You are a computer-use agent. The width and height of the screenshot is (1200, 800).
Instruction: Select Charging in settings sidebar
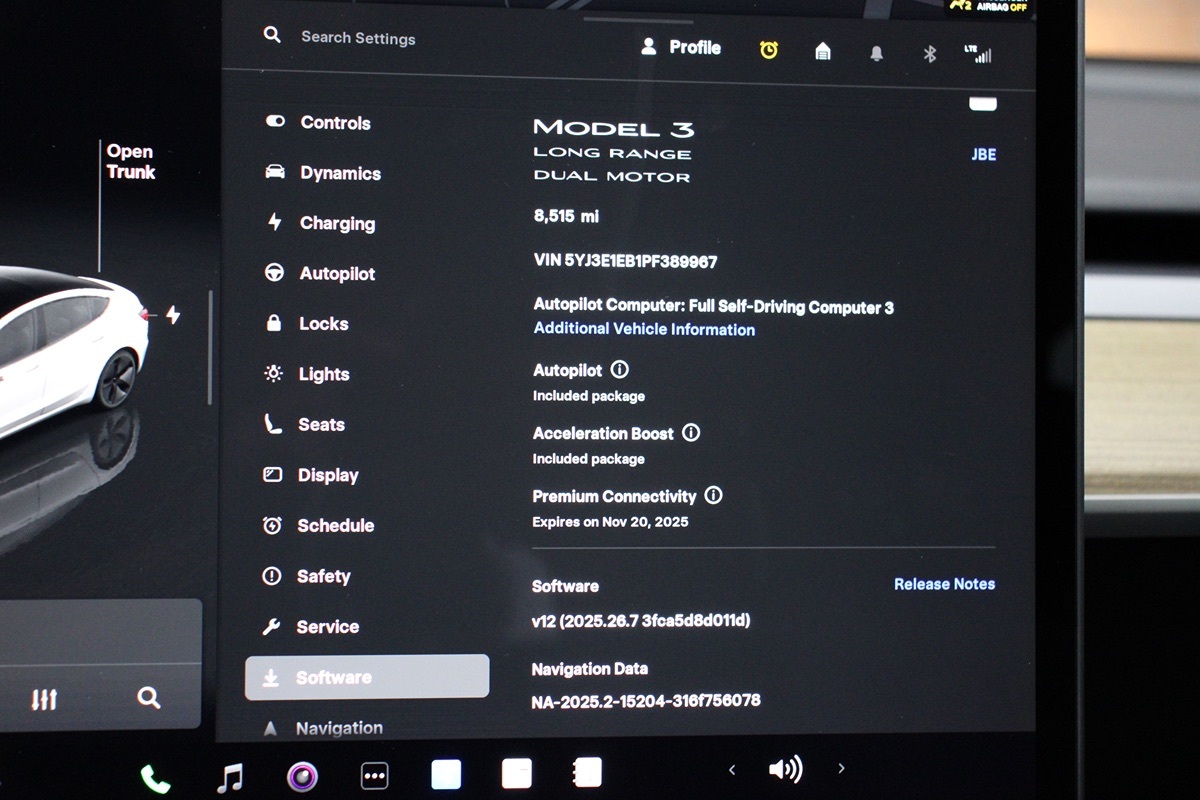tap(337, 223)
